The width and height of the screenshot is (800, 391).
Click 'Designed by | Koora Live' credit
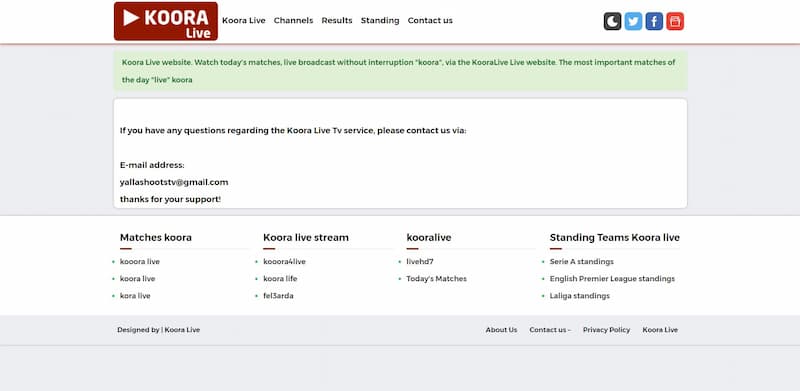[159, 330]
